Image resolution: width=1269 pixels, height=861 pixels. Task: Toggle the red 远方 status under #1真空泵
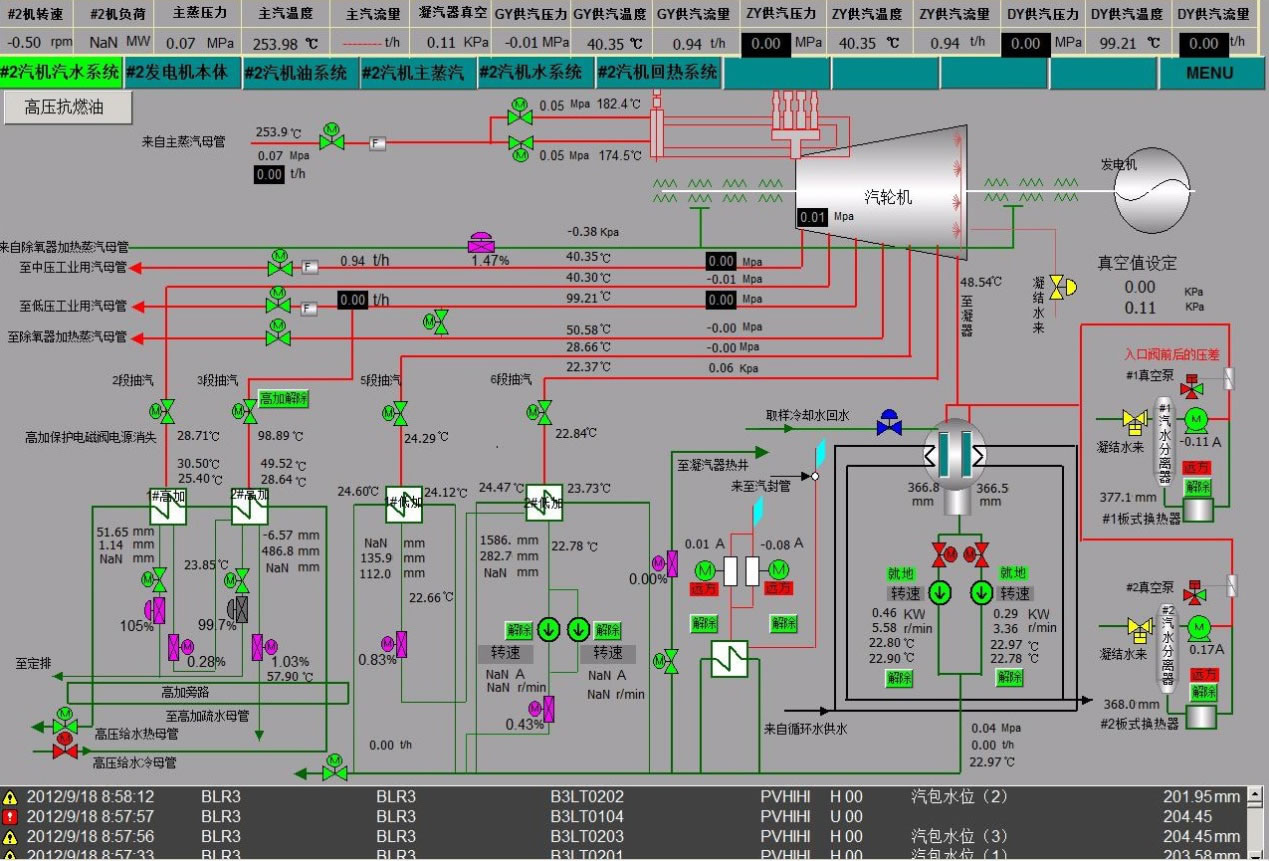pyautogui.click(x=1196, y=466)
